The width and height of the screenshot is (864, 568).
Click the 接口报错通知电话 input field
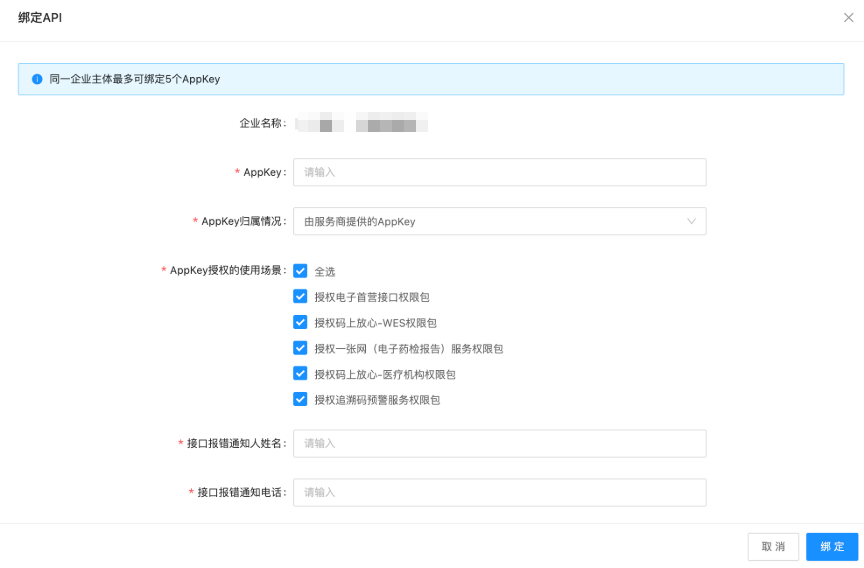click(498, 492)
